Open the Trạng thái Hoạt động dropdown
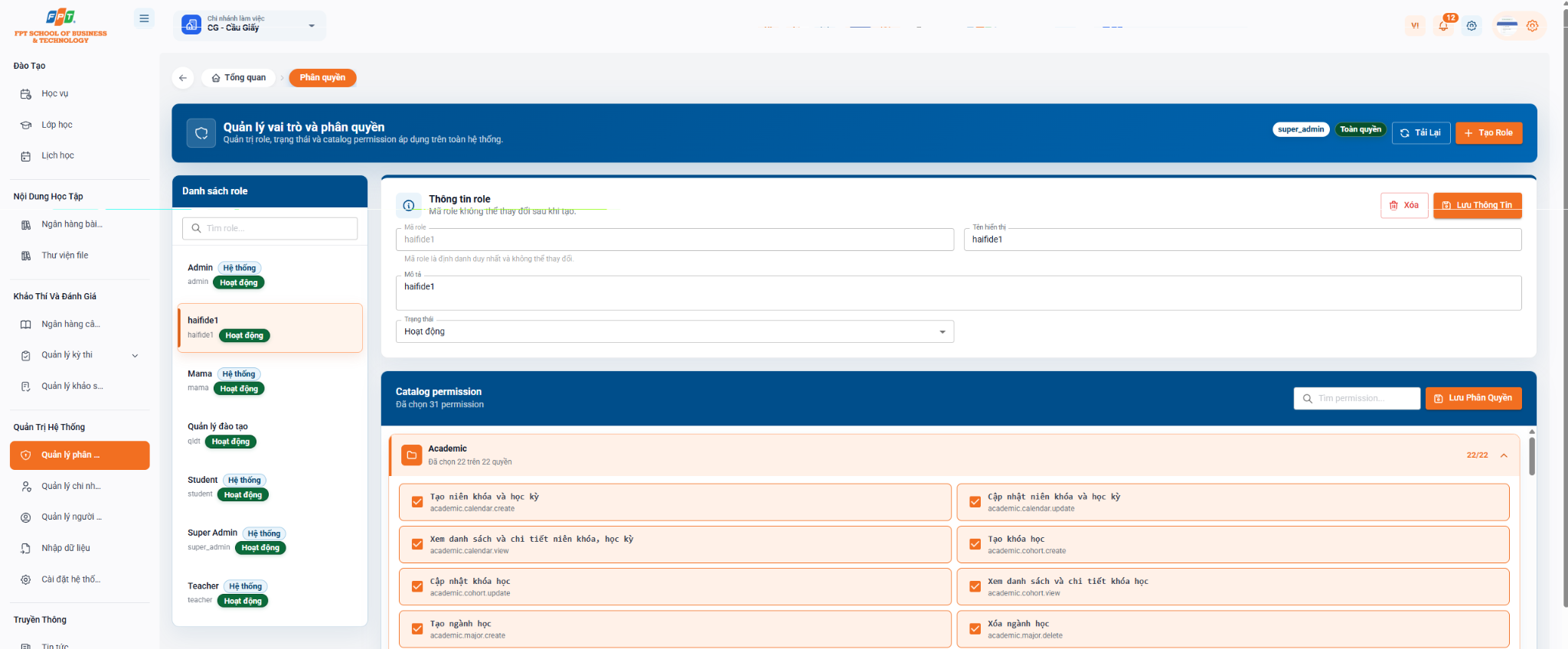This screenshot has height=649, width=1568. 675,331
